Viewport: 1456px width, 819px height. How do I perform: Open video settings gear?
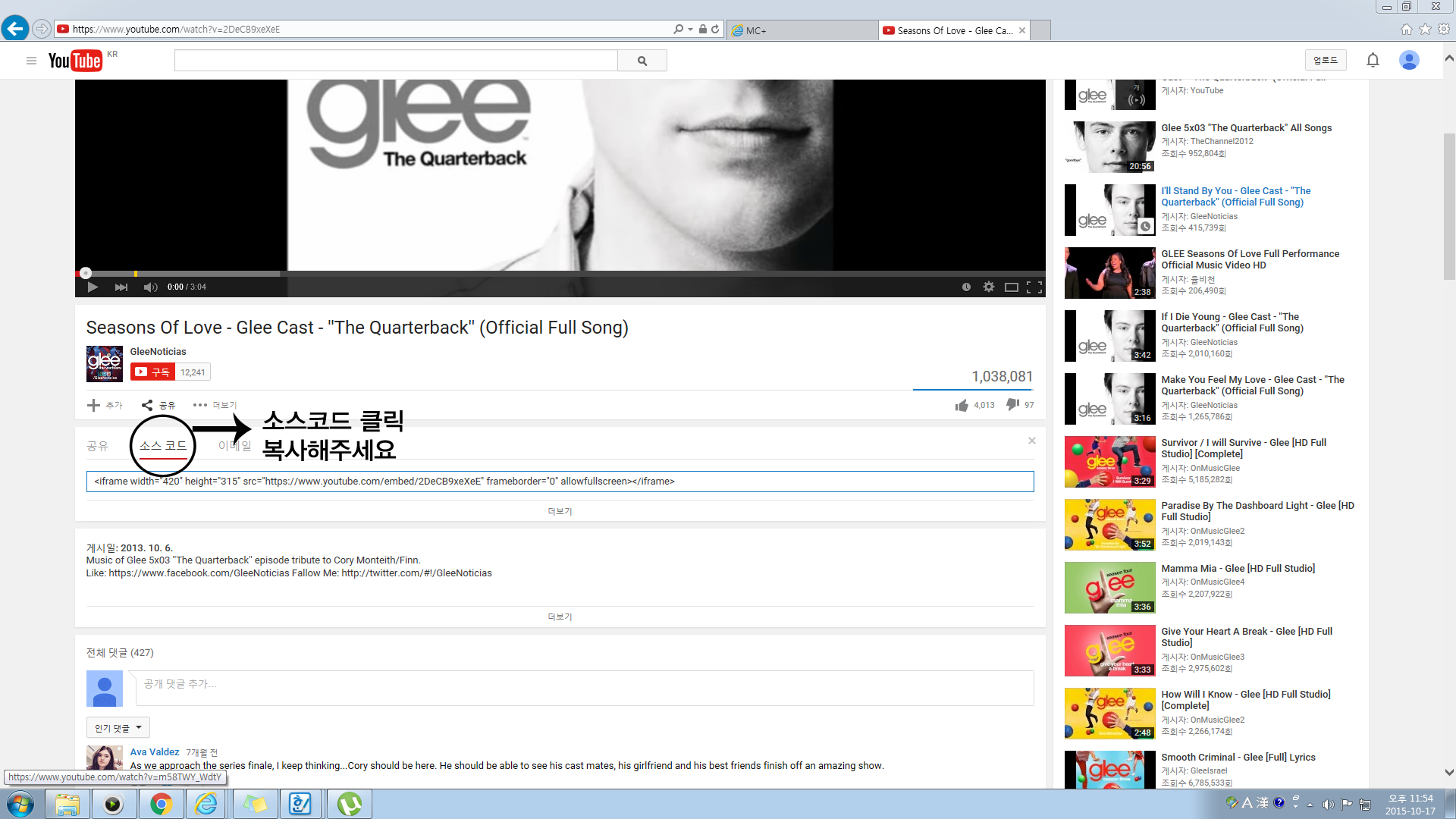989,287
